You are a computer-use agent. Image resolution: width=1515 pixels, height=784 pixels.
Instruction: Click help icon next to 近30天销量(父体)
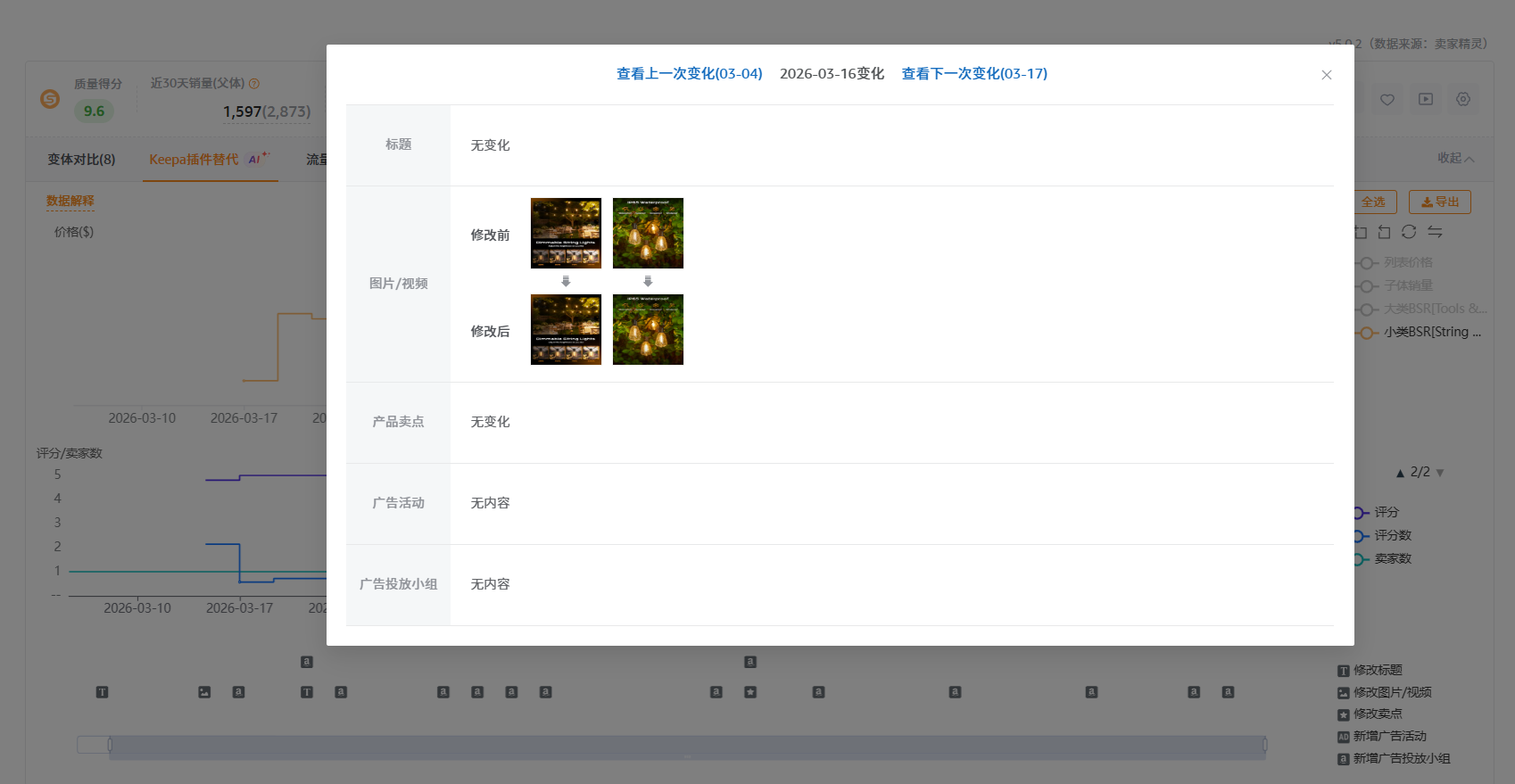[x=254, y=84]
